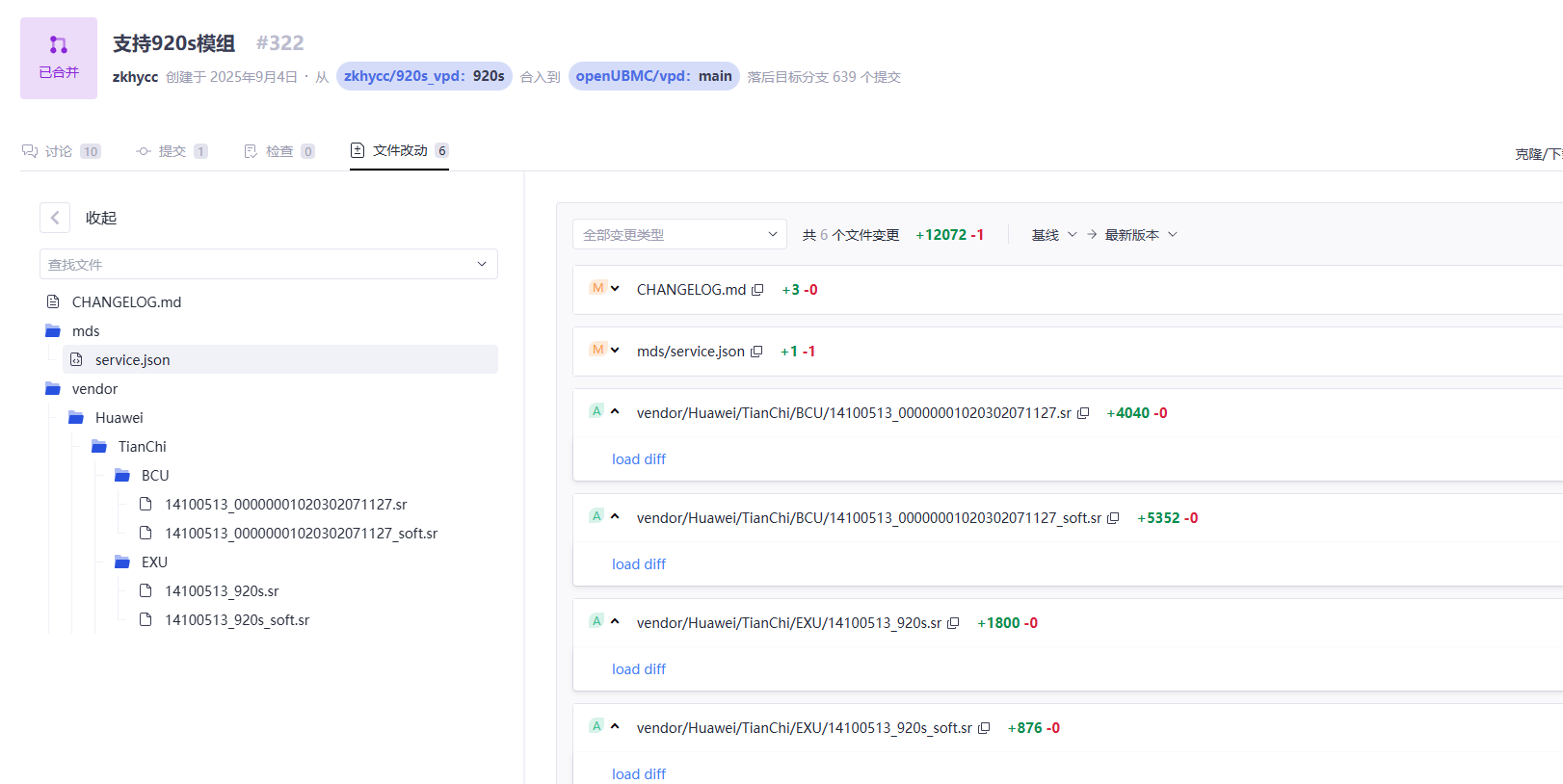This screenshot has width=1563, height=784.
Task: Switch to the commits tab
Action: (x=172, y=151)
